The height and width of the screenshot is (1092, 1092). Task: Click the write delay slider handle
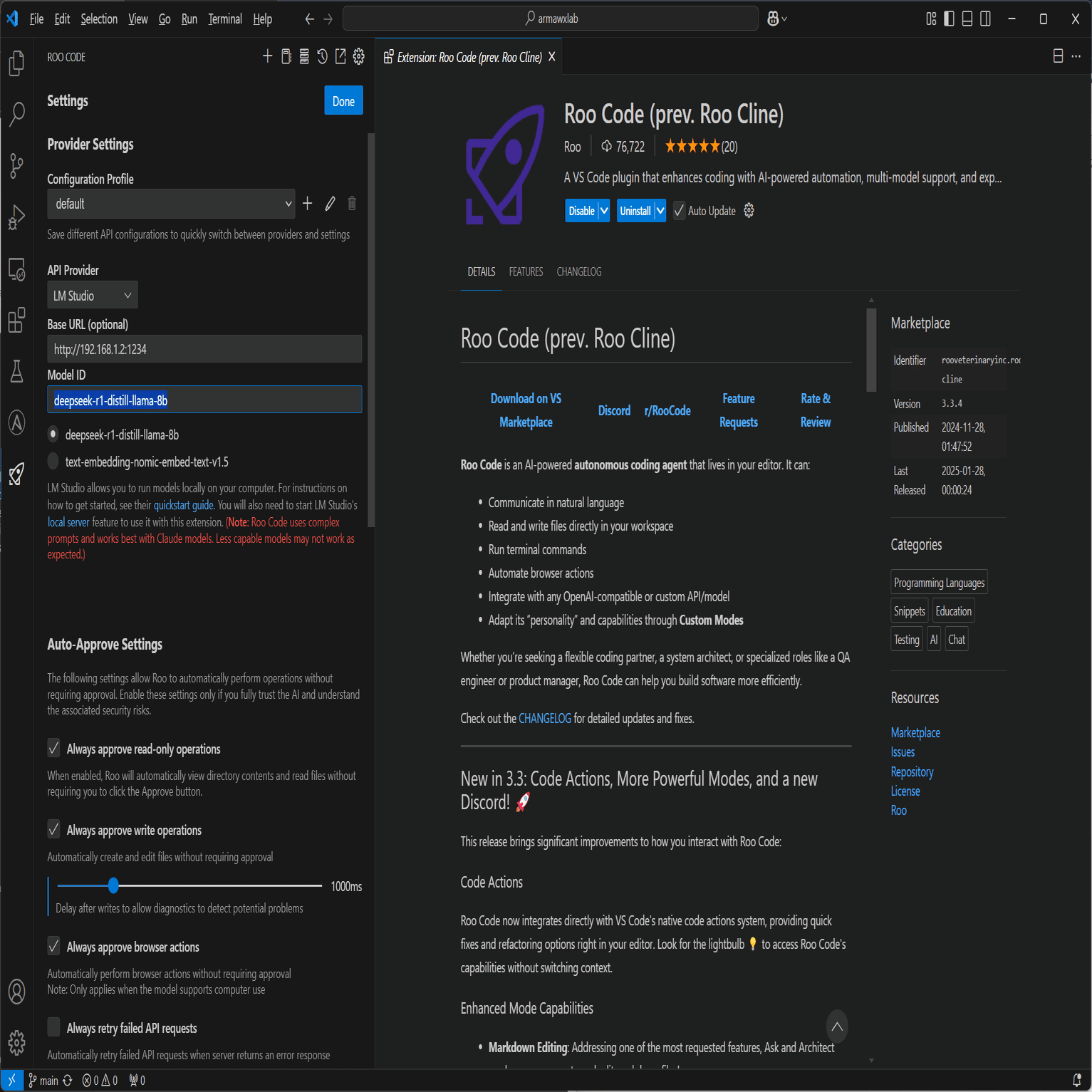click(x=113, y=885)
